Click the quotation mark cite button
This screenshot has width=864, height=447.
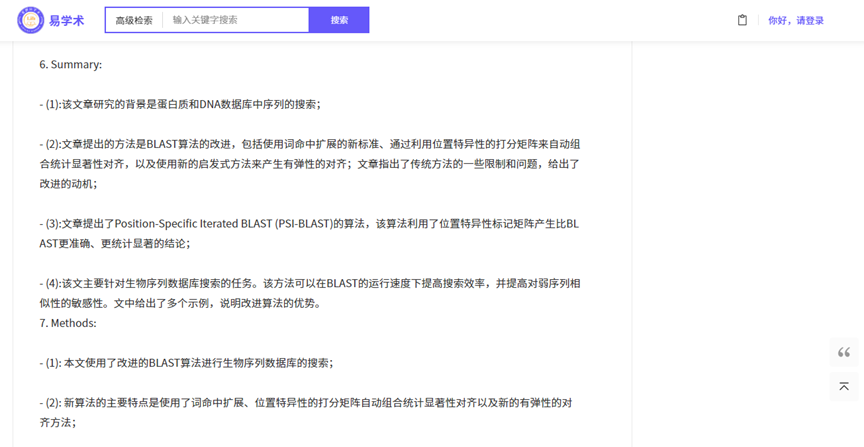pos(844,352)
